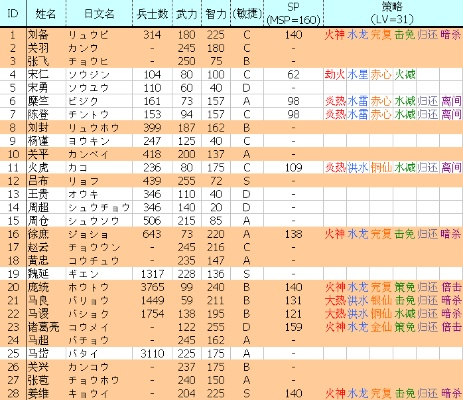
Task: Select the Japanese name カンコウ
Action: (x=88, y=367)
